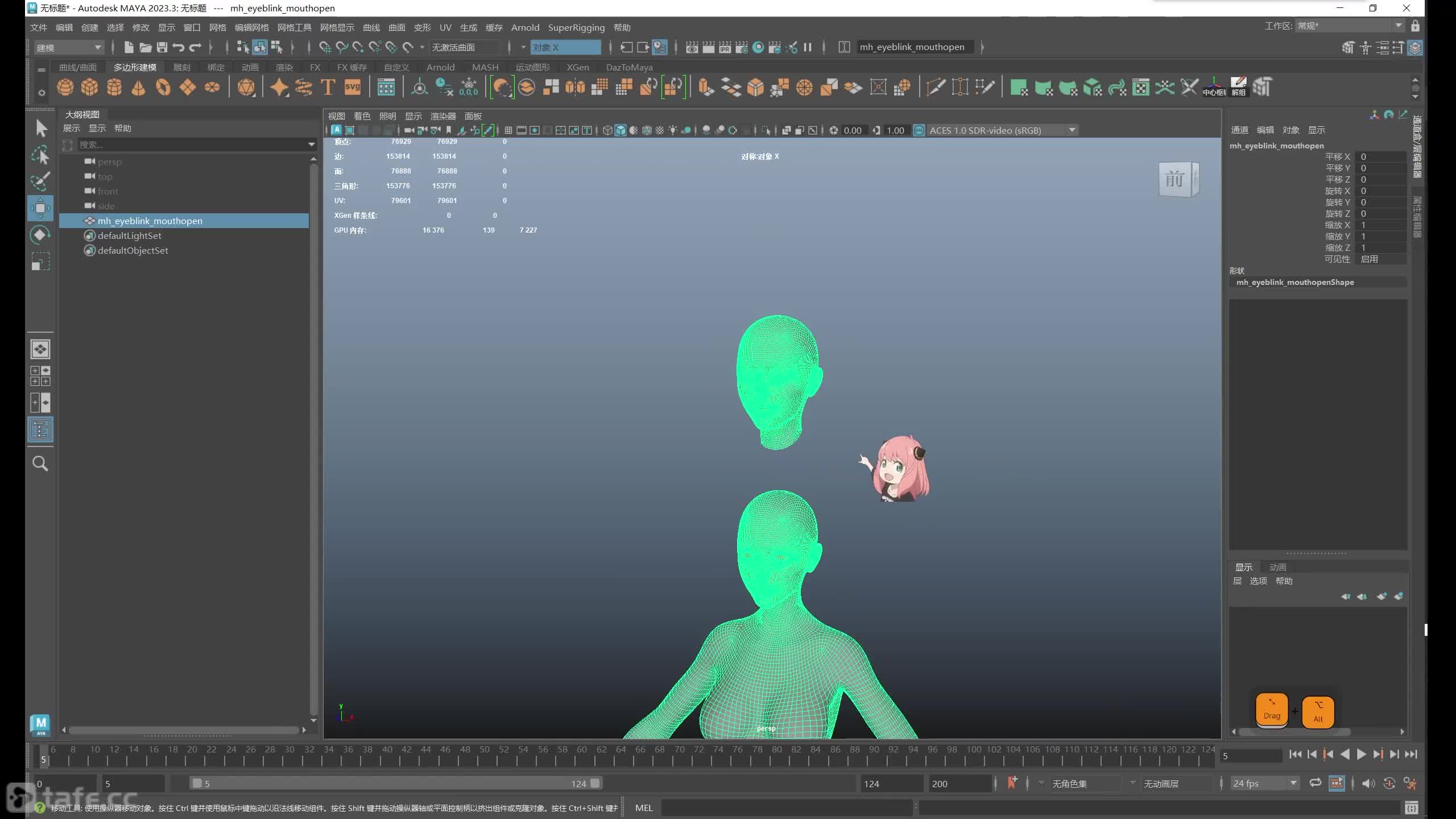Activate the Move tool in toolbox
The height and width of the screenshot is (819, 1456).
(40, 208)
